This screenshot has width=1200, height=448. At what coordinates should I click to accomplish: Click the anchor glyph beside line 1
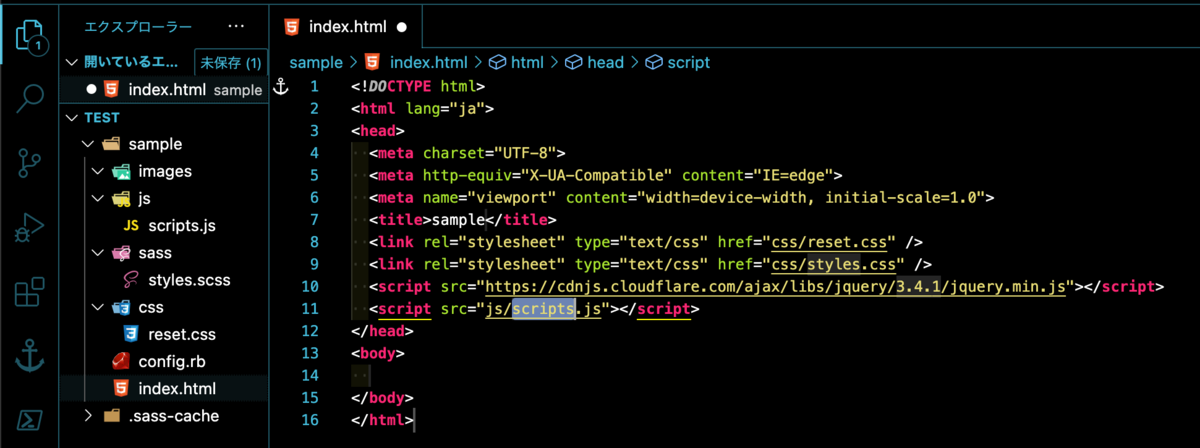(281, 87)
